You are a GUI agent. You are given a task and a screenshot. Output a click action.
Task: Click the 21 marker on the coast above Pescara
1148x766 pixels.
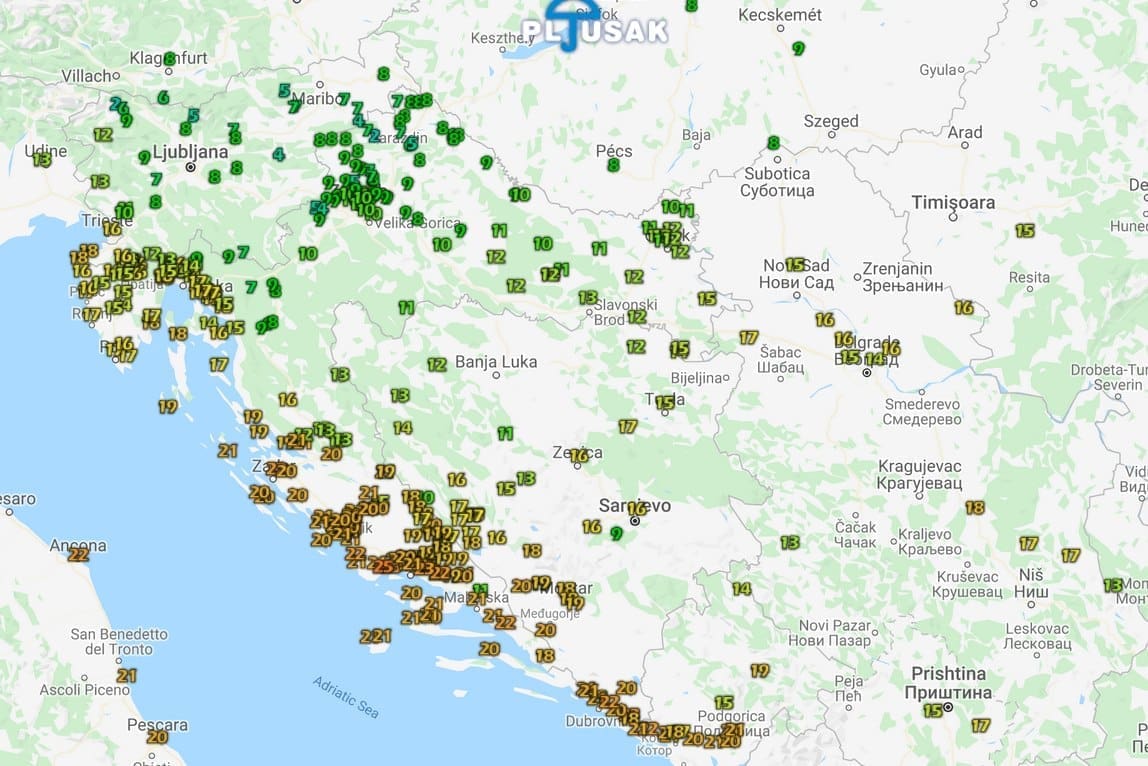click(x=125, y=677)
